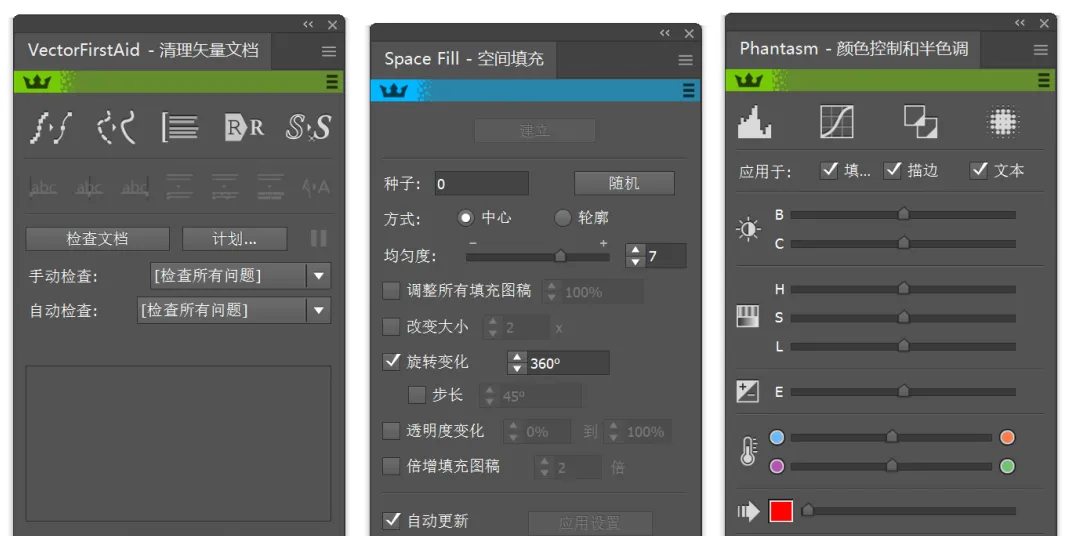
Task: Select the 中心 radio option
Action: click(x=466, y=218)
